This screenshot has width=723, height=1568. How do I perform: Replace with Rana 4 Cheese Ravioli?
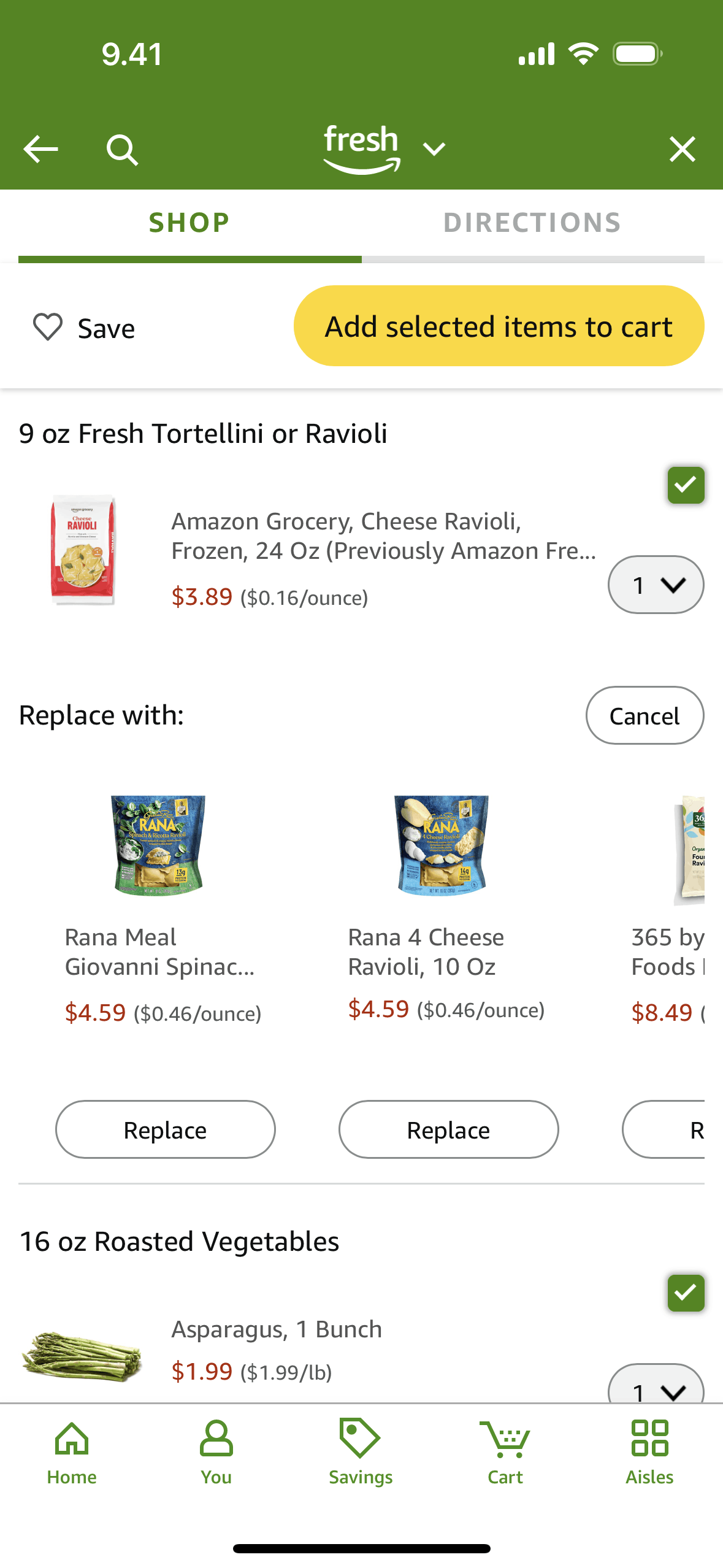coord(448,1129)
